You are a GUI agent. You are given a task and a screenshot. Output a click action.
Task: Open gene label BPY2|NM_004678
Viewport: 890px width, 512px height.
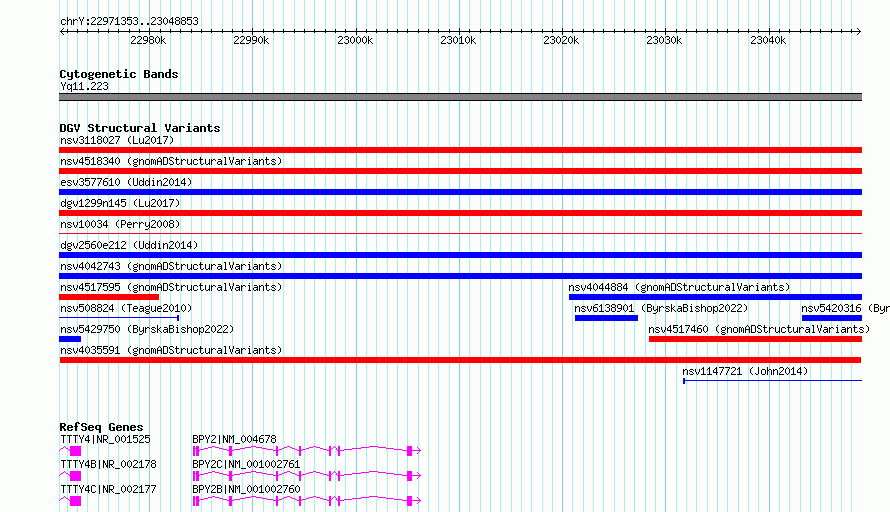[x=234, y=439]
